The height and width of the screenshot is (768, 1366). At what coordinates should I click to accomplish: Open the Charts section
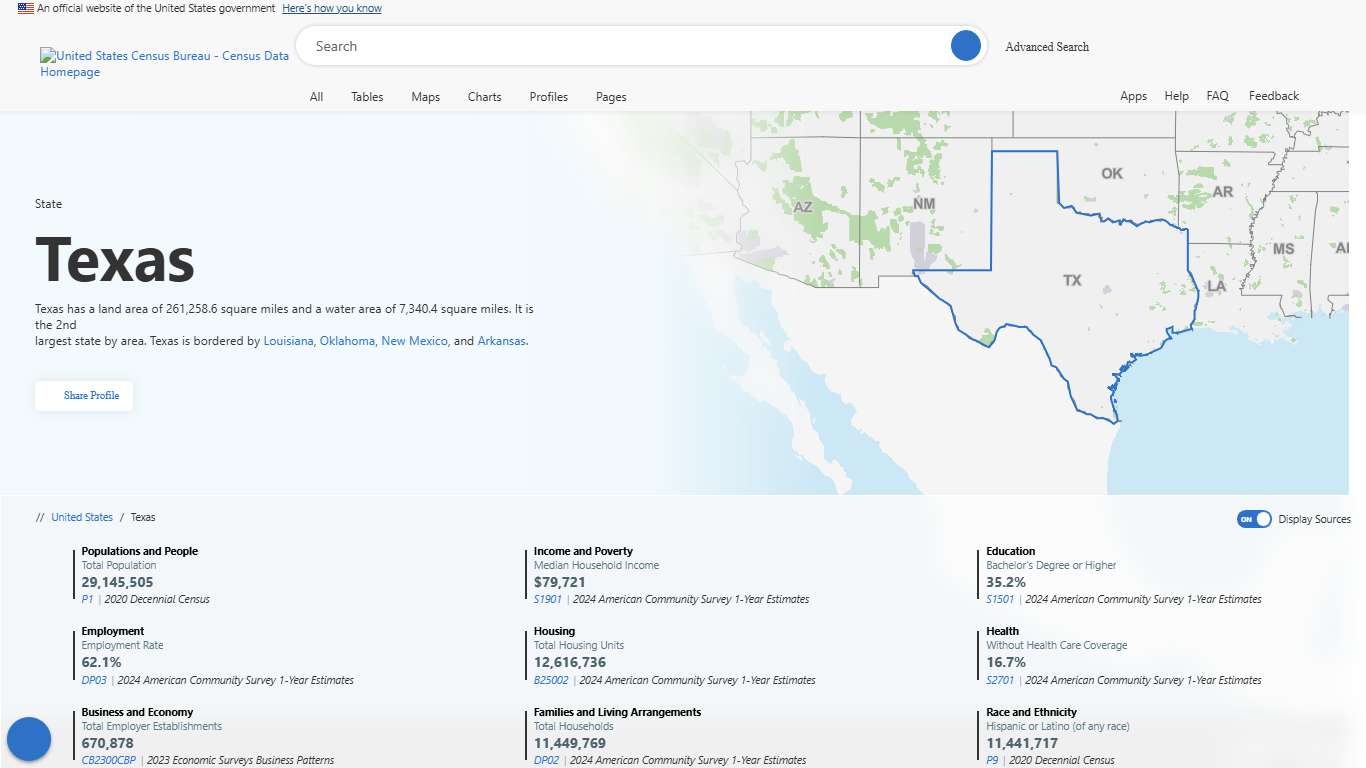click(x=484, y=96)
